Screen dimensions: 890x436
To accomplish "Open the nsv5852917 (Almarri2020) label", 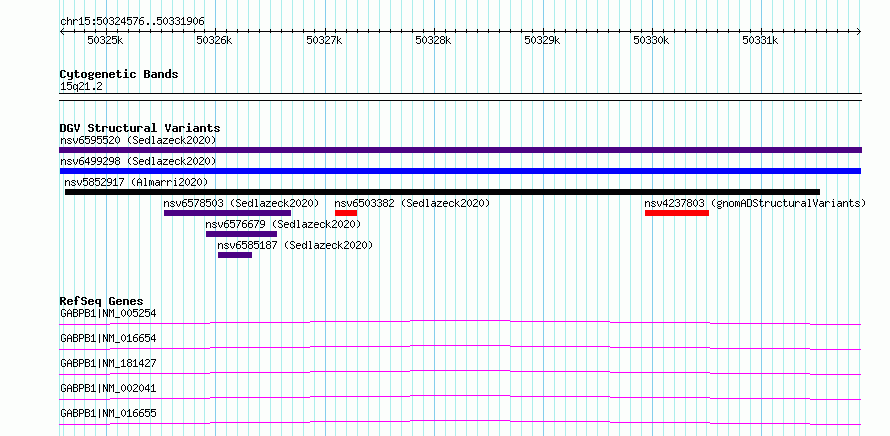I will tap(136, 182).
